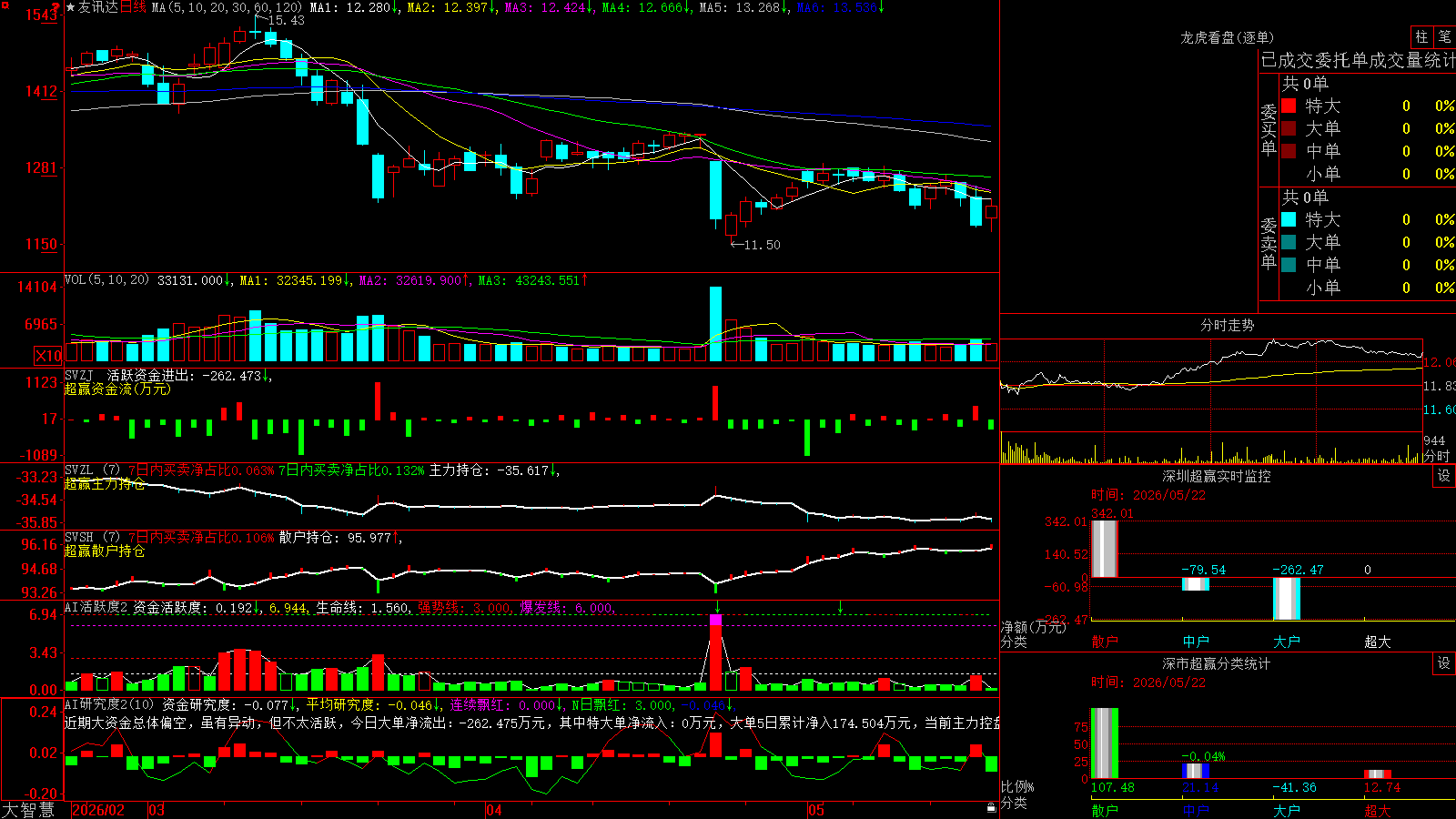Image resolution: width=1456 pixels, height=819 pixels.
Task: Click the 时间: 2026/05/22 text in 实时监控
Action: tap(1148, 495)
